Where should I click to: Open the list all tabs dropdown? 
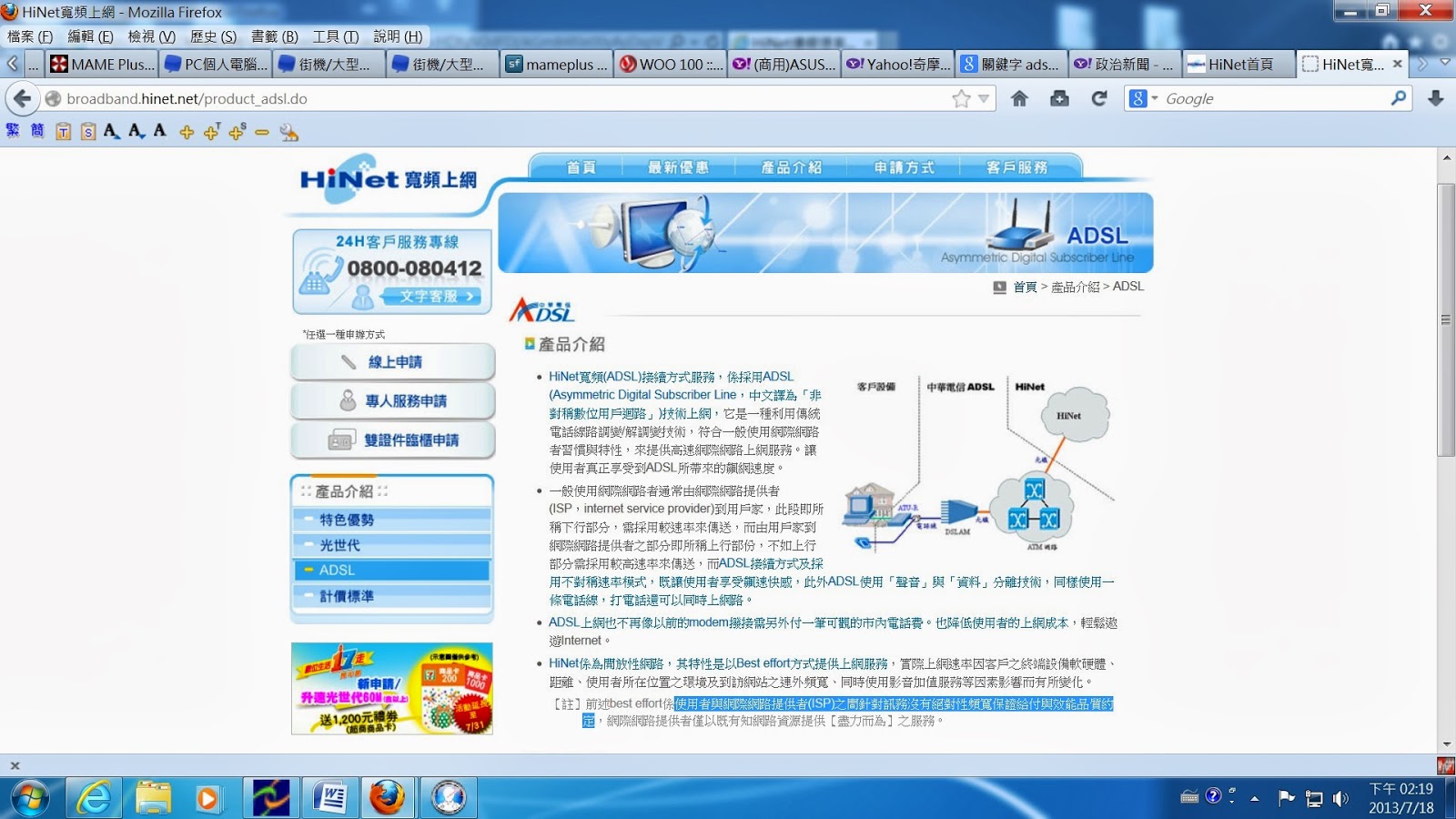tap(1445, 64)
